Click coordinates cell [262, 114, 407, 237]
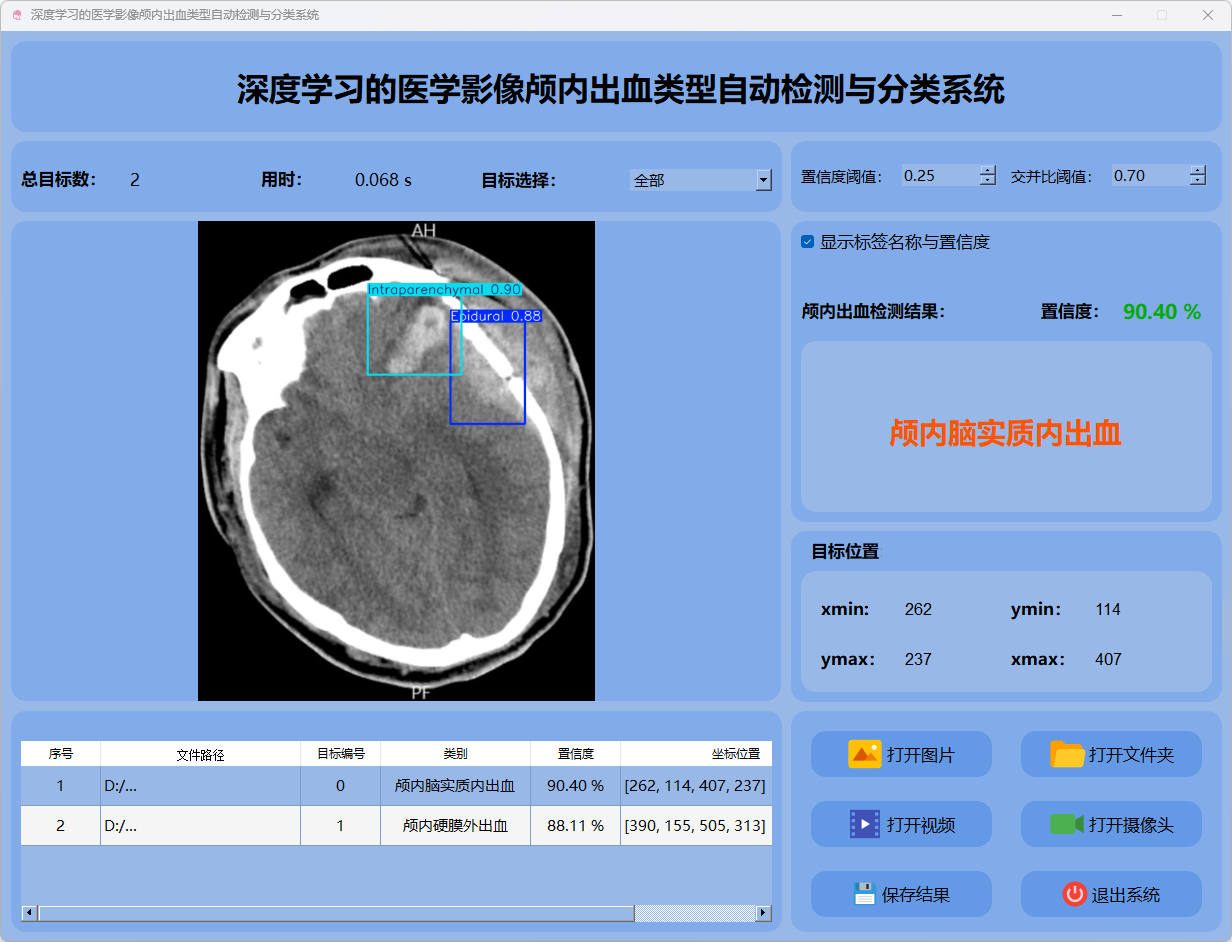This screenshot has height=942, width=1232. pyautogui.click(x=696, y=786)
